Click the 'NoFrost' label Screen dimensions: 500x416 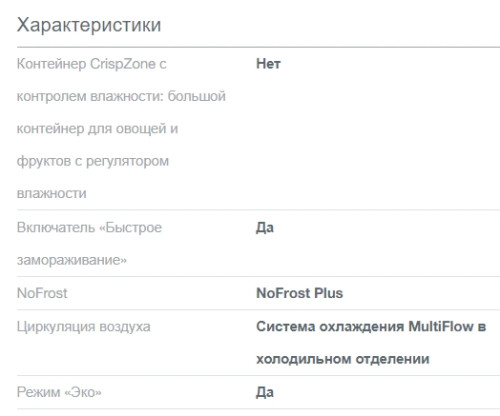[42, 293]
